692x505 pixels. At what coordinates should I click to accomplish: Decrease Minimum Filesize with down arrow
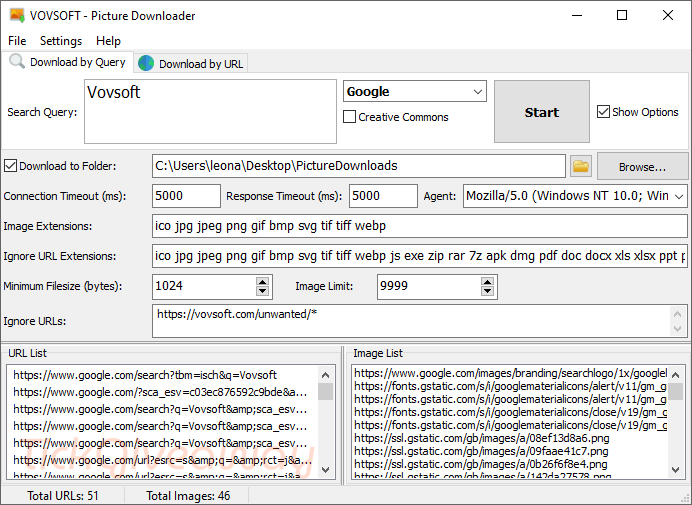point(263,291)
